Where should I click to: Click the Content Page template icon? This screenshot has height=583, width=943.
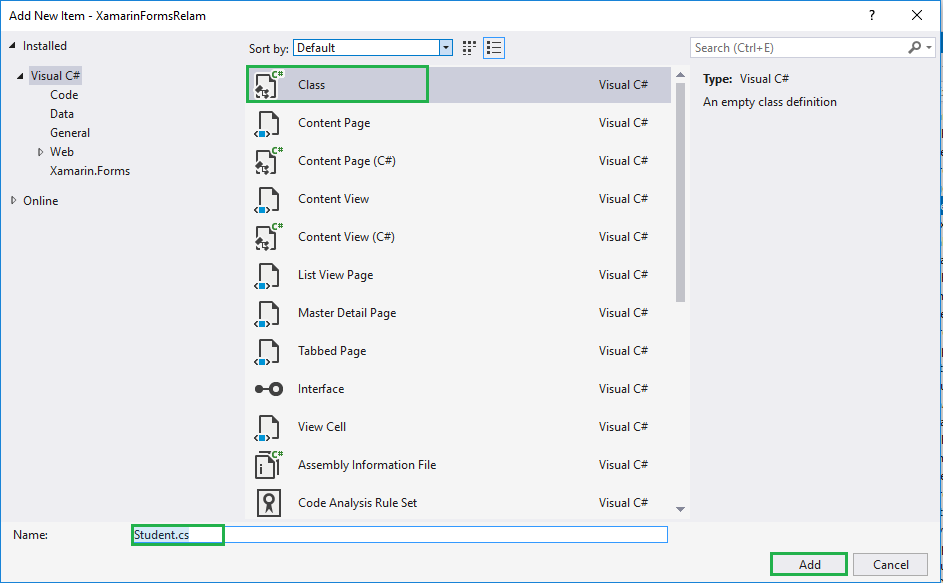pos(267,123)
